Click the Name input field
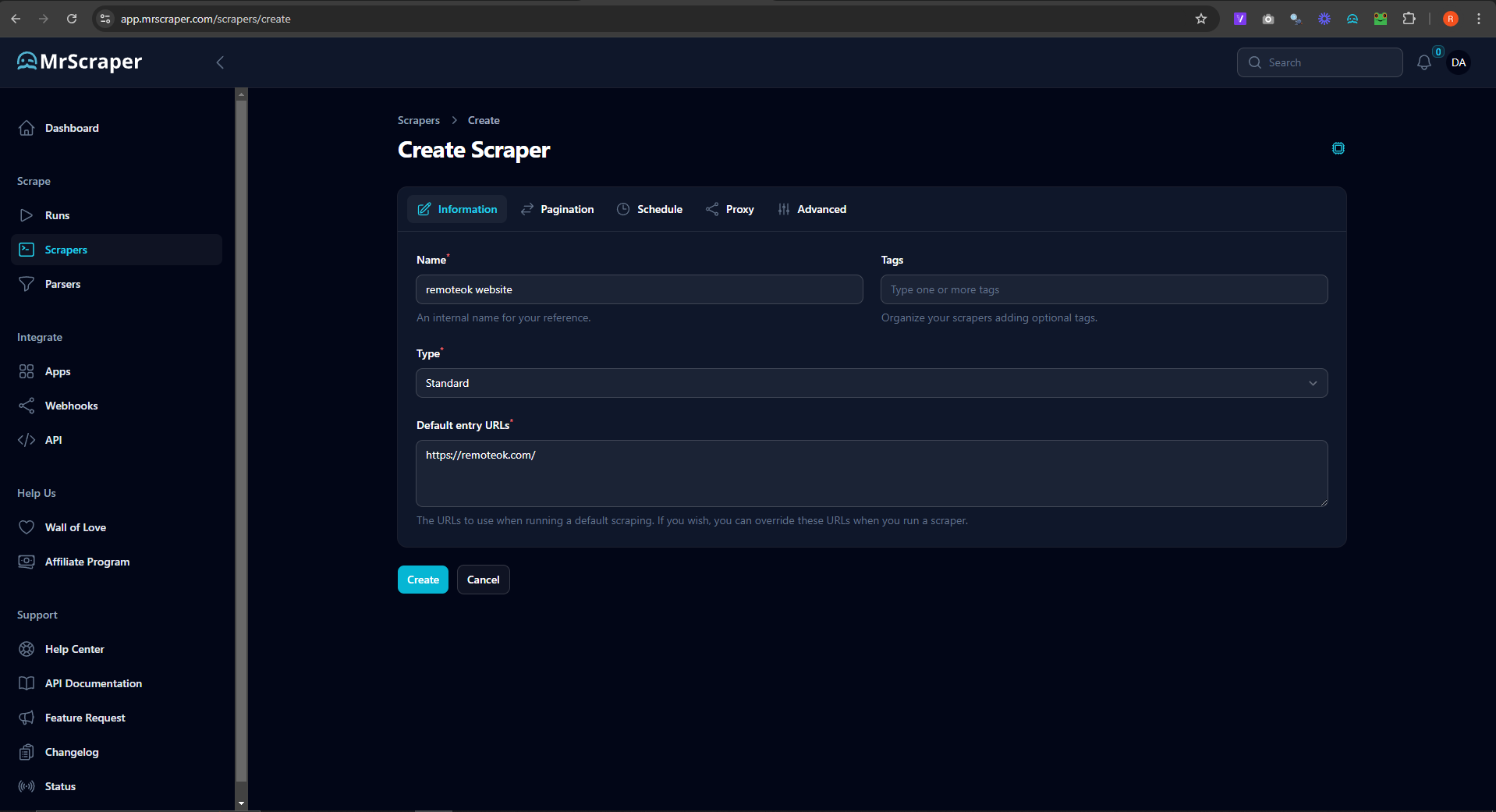This screenshot has width=1496, height=812. tap(640, 289)
